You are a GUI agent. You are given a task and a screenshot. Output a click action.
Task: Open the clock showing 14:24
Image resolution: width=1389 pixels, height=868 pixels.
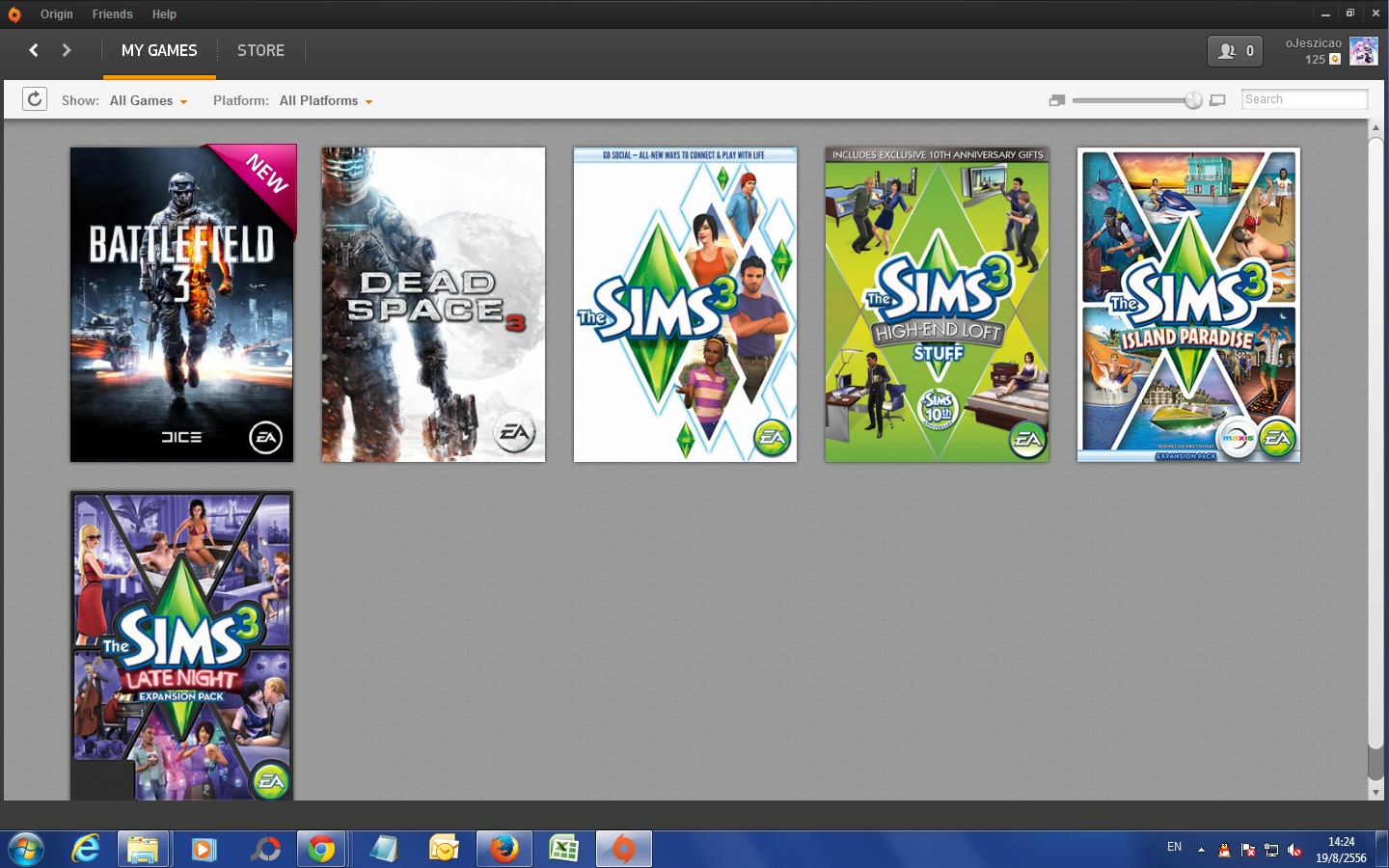point(1341,850)
